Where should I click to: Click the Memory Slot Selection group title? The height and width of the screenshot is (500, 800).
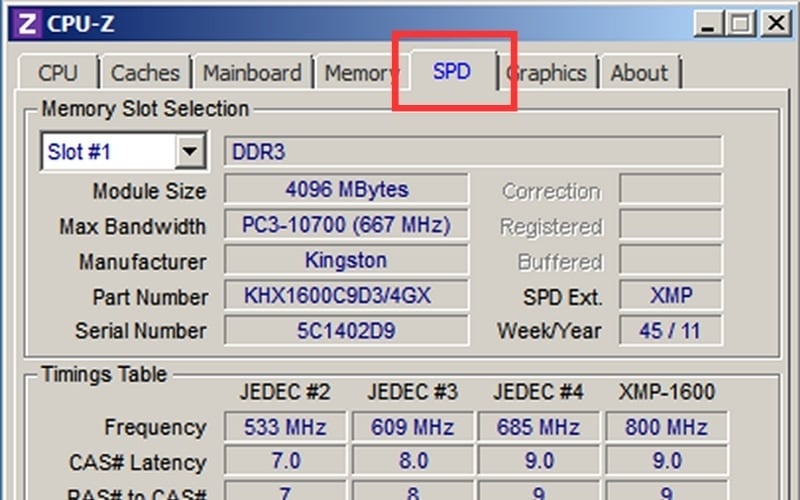pos(145,109)
